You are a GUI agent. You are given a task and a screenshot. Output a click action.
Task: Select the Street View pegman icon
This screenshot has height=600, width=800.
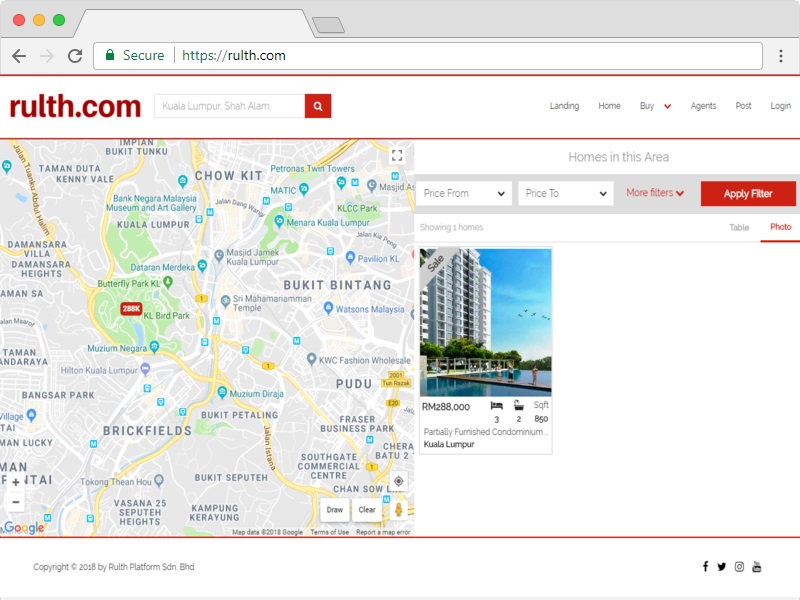click(398, 510)
